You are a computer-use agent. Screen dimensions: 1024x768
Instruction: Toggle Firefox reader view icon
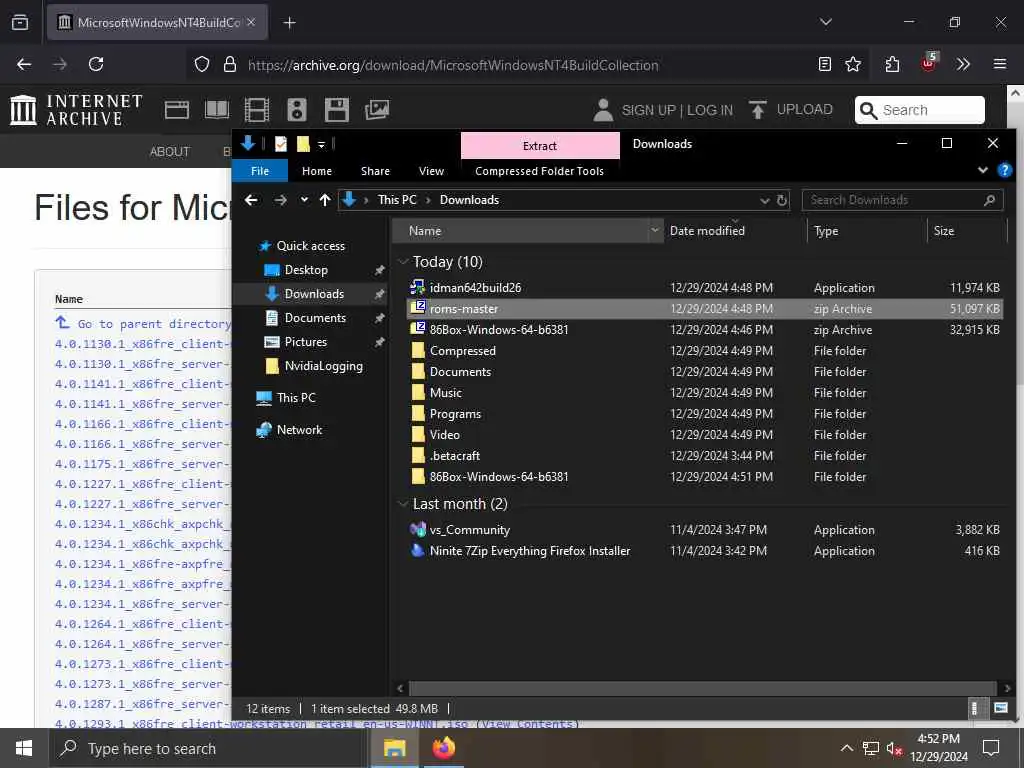(x=825, y=64)
